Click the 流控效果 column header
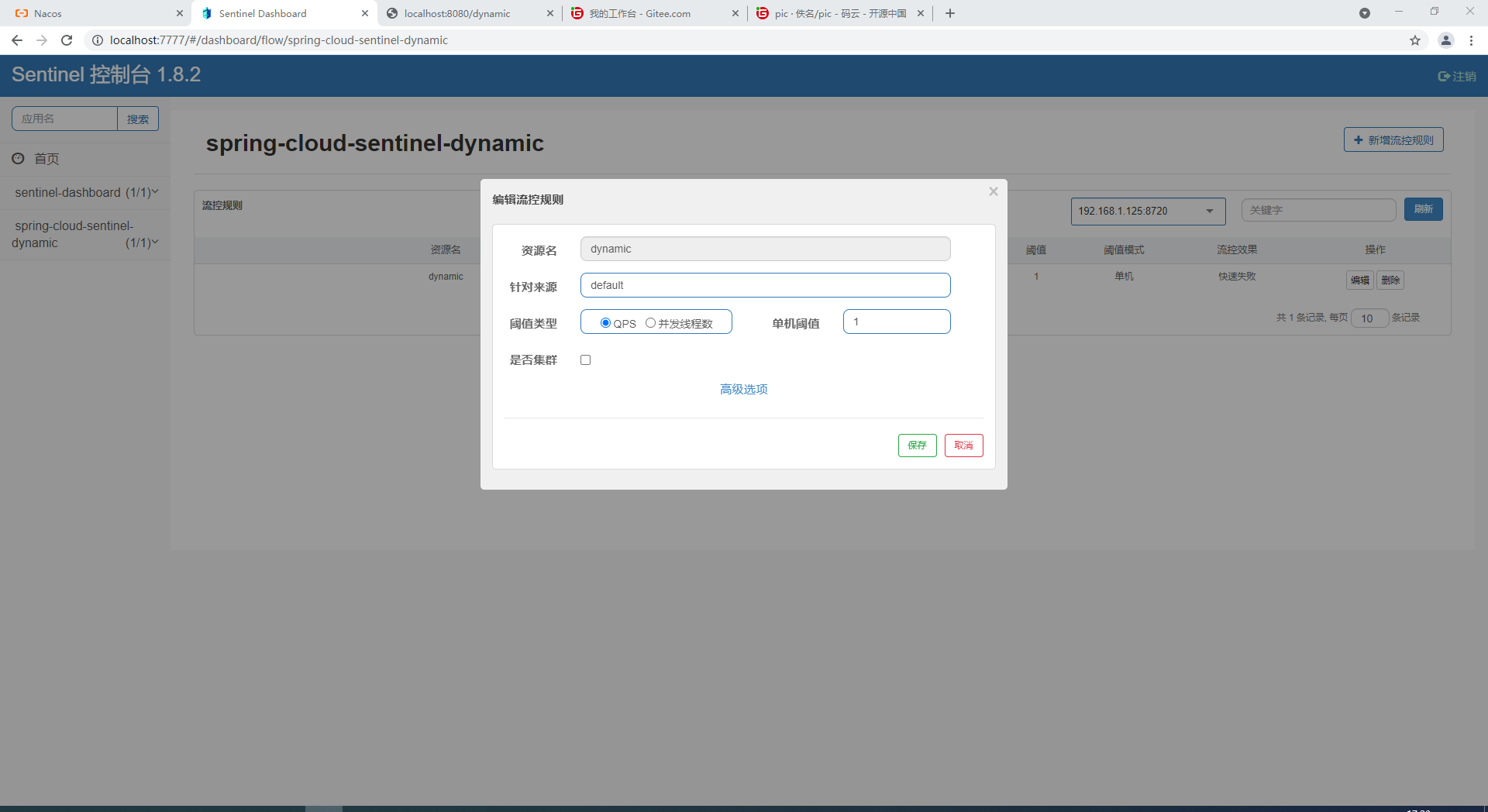Viewport: 1488px width, 812px height. point(1237,249)
